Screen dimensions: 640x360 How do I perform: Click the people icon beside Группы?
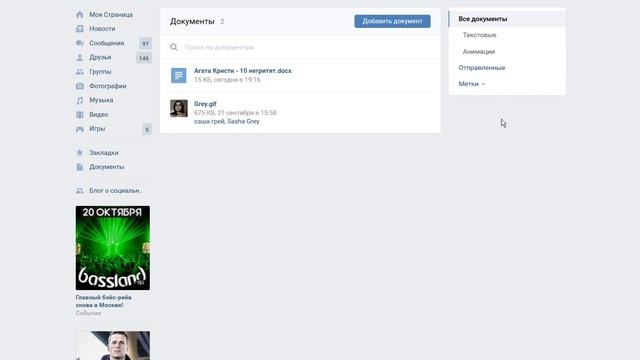(80, 72)
